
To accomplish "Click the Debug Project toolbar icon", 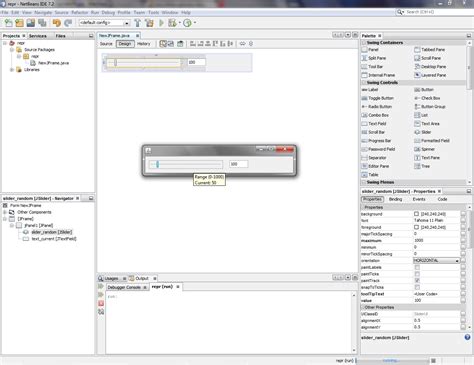I will 172,23.
